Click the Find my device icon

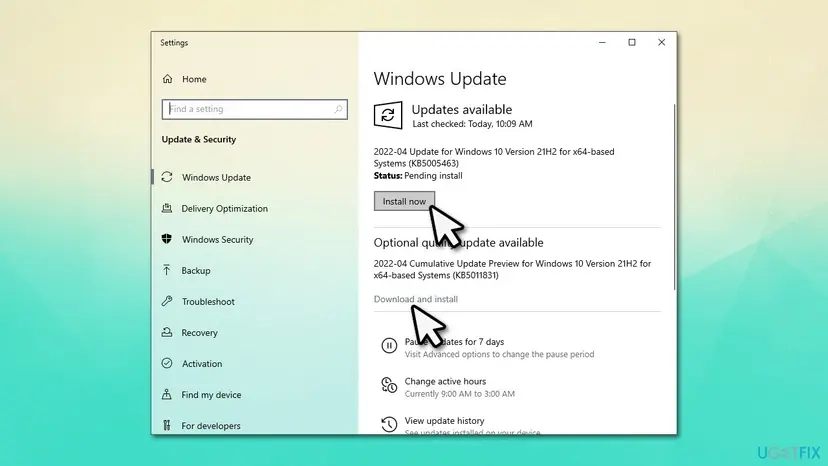[167, 394]
